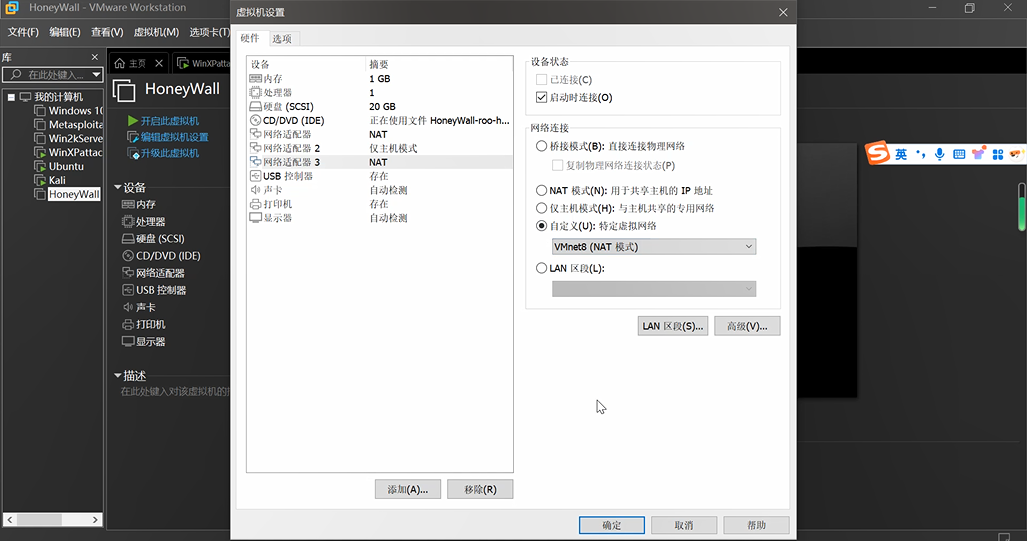Select the 显示器 display icon in dialog list

point(255,217)
